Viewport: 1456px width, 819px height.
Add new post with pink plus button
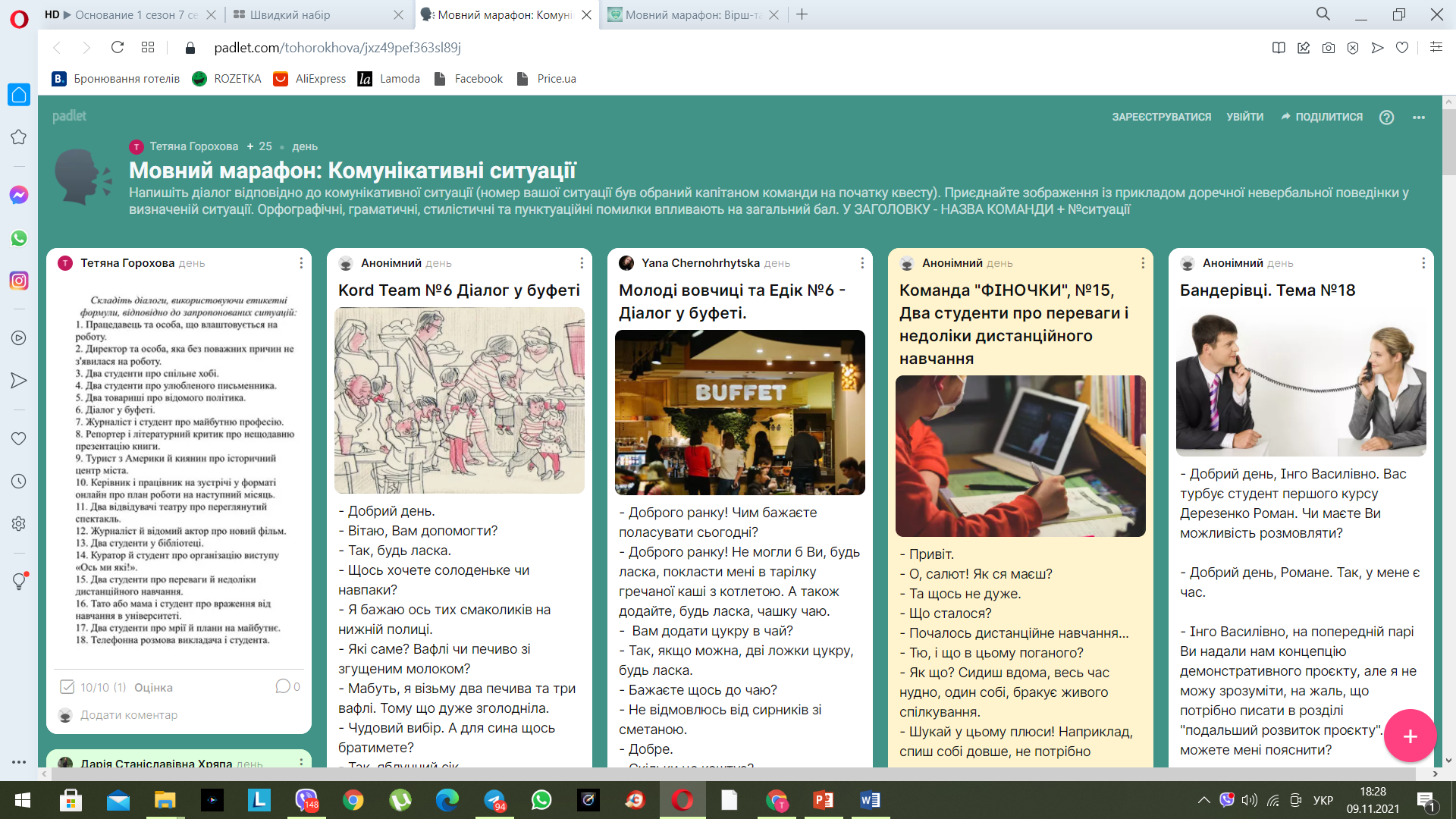[1409, 736]
